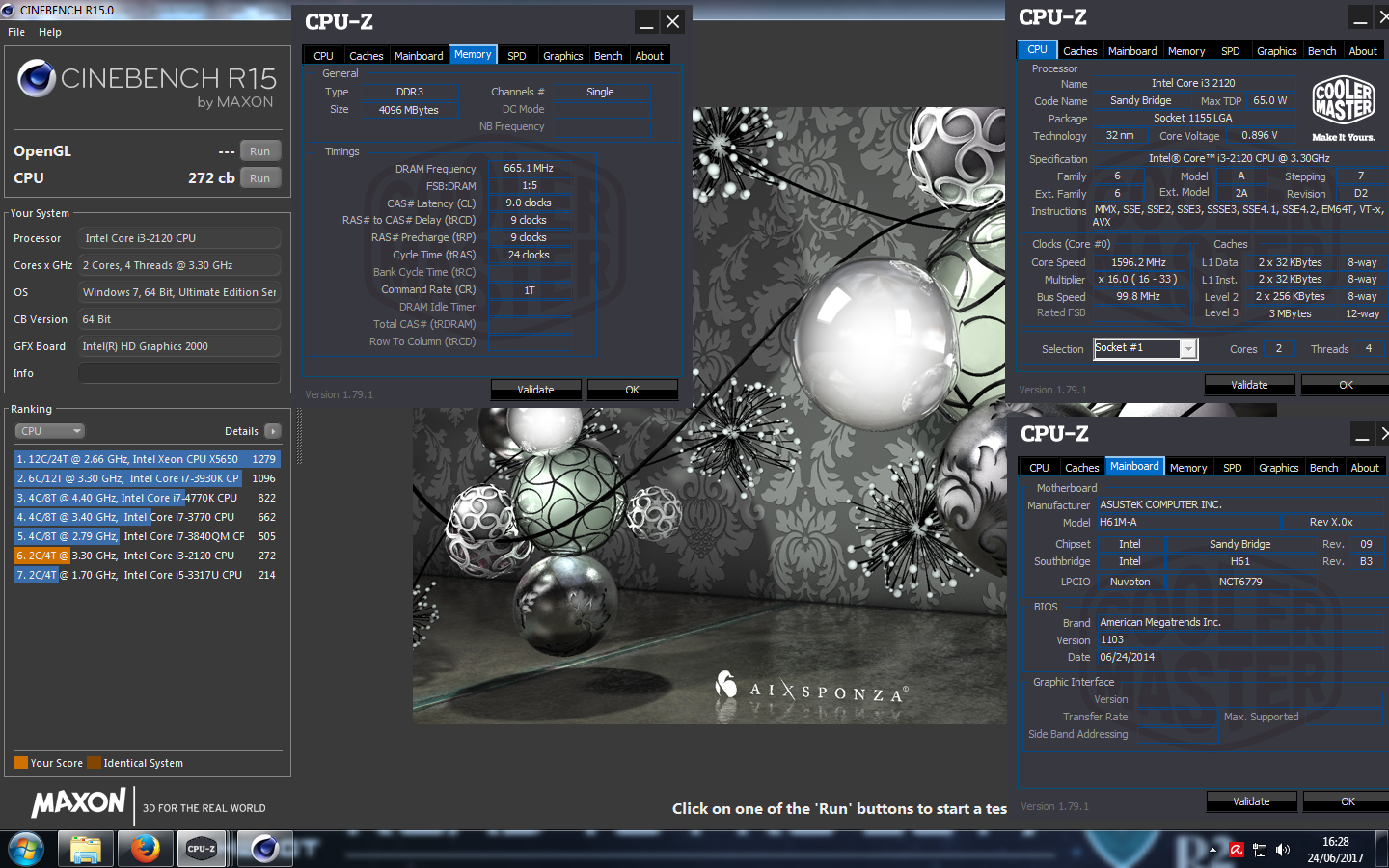Run the CPU benchmark
The height and width of the screenshot is (868, 1389).
point(260,178)
